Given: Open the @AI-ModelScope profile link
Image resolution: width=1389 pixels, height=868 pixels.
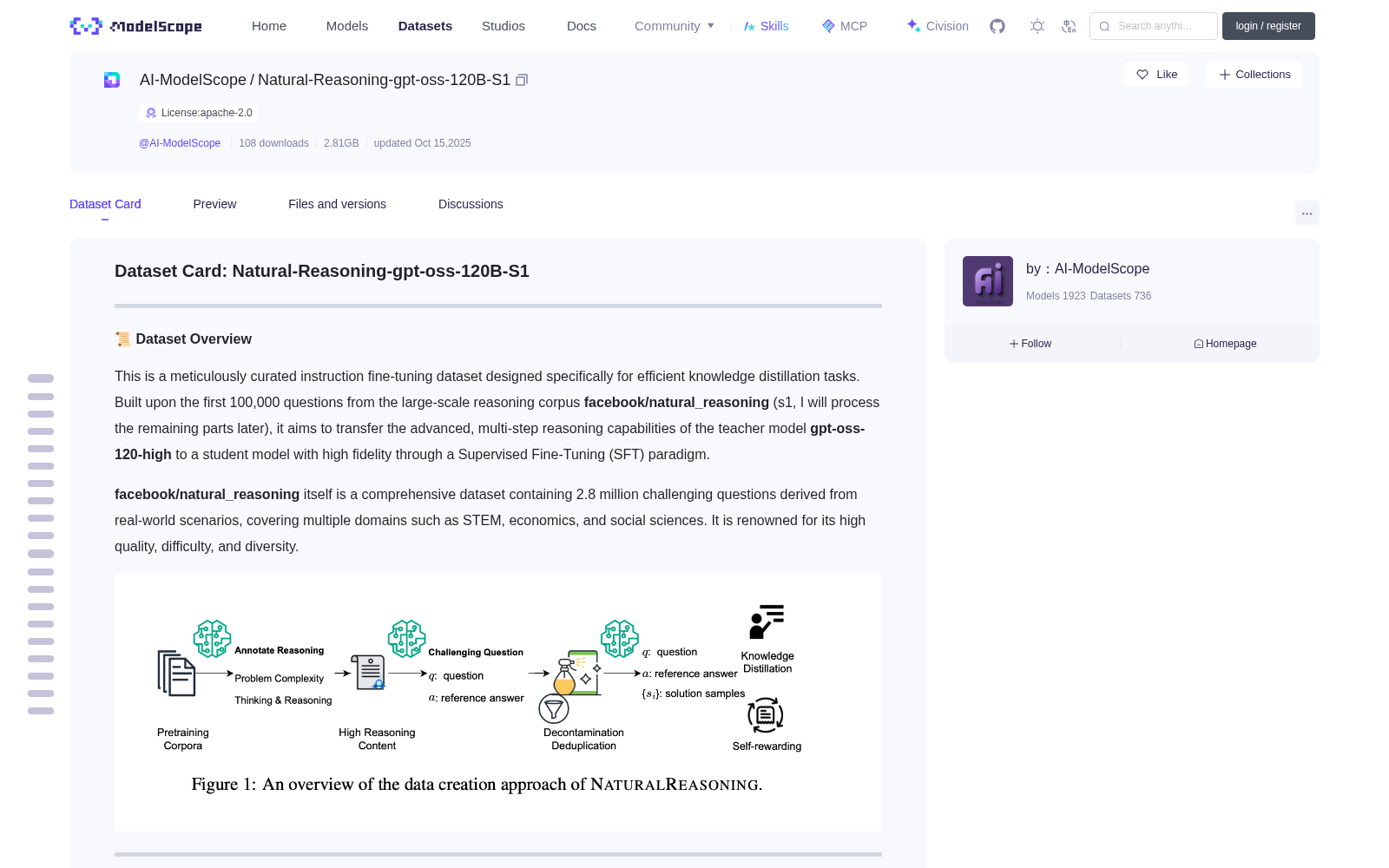Looking at the screenshot, I should [x=180, y=143].
